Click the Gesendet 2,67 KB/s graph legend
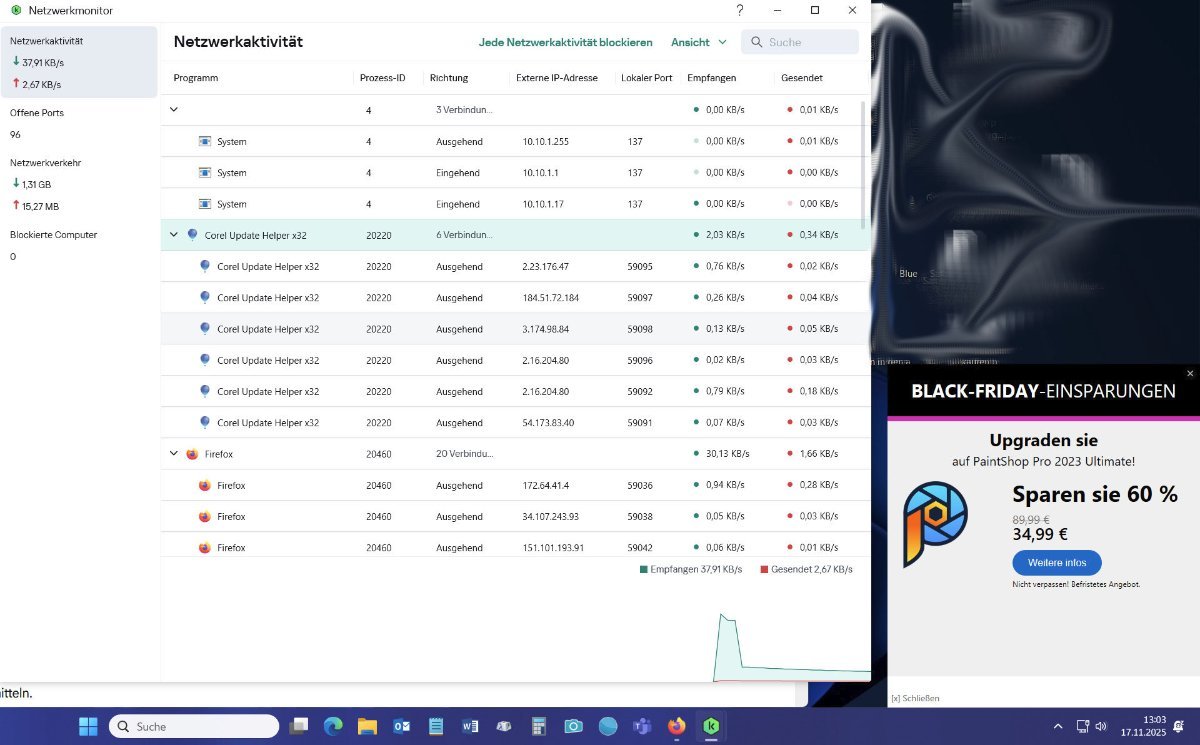Screen dimensions: 1200x745 pyautogui.click(x=806, y=569)
